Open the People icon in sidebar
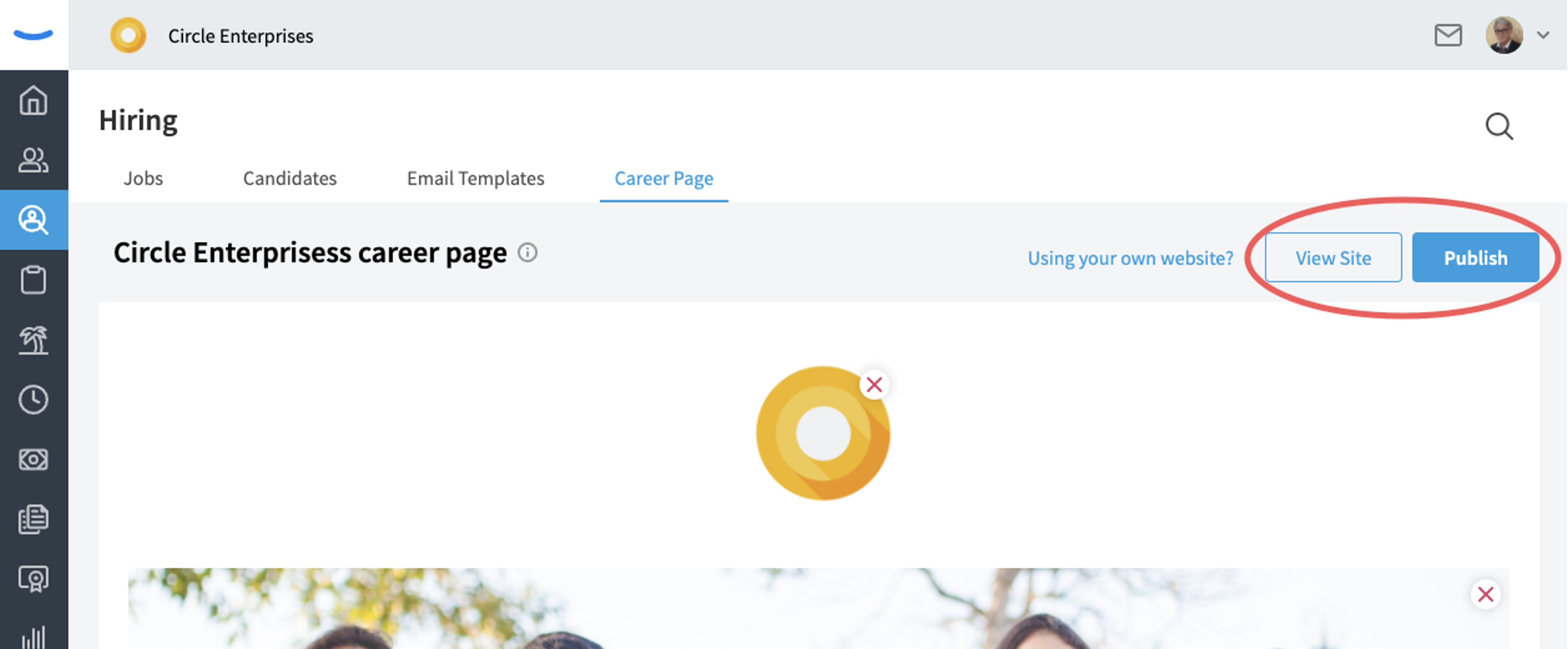The width and height of the screenshot is (1568, 649). pyautogui.click(x=33, y=160)
